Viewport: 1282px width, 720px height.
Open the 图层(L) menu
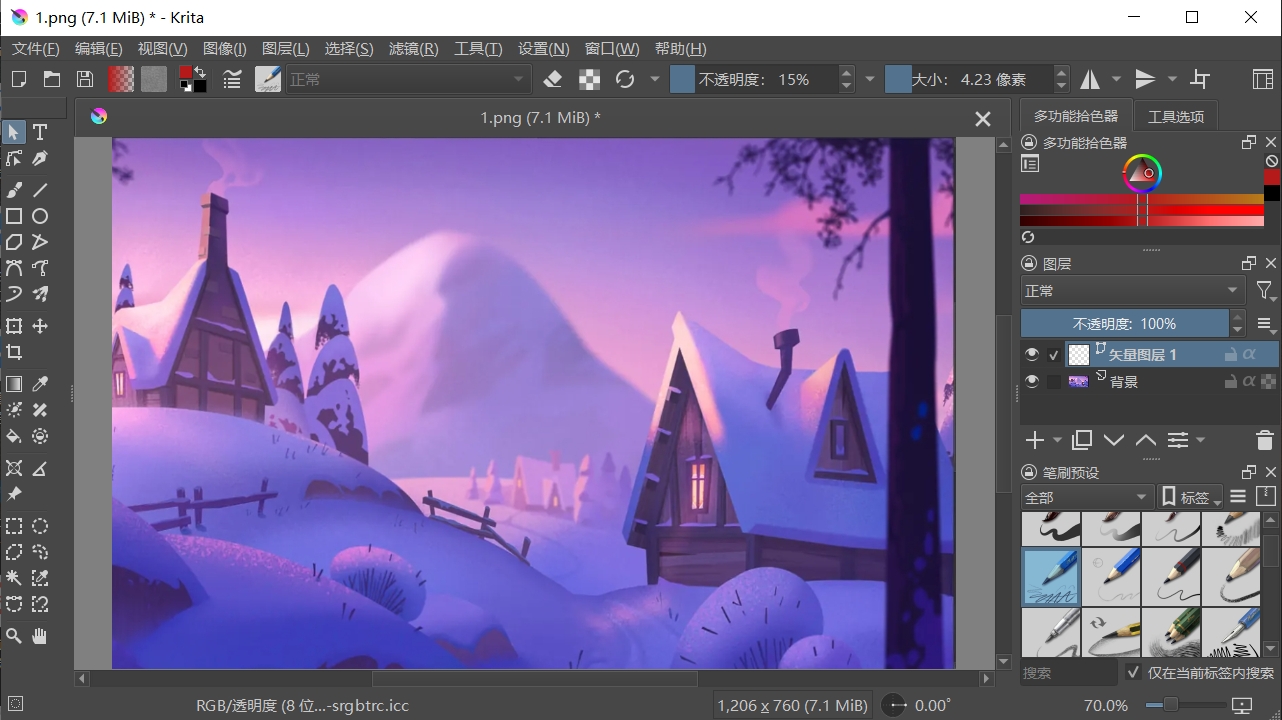286,49
